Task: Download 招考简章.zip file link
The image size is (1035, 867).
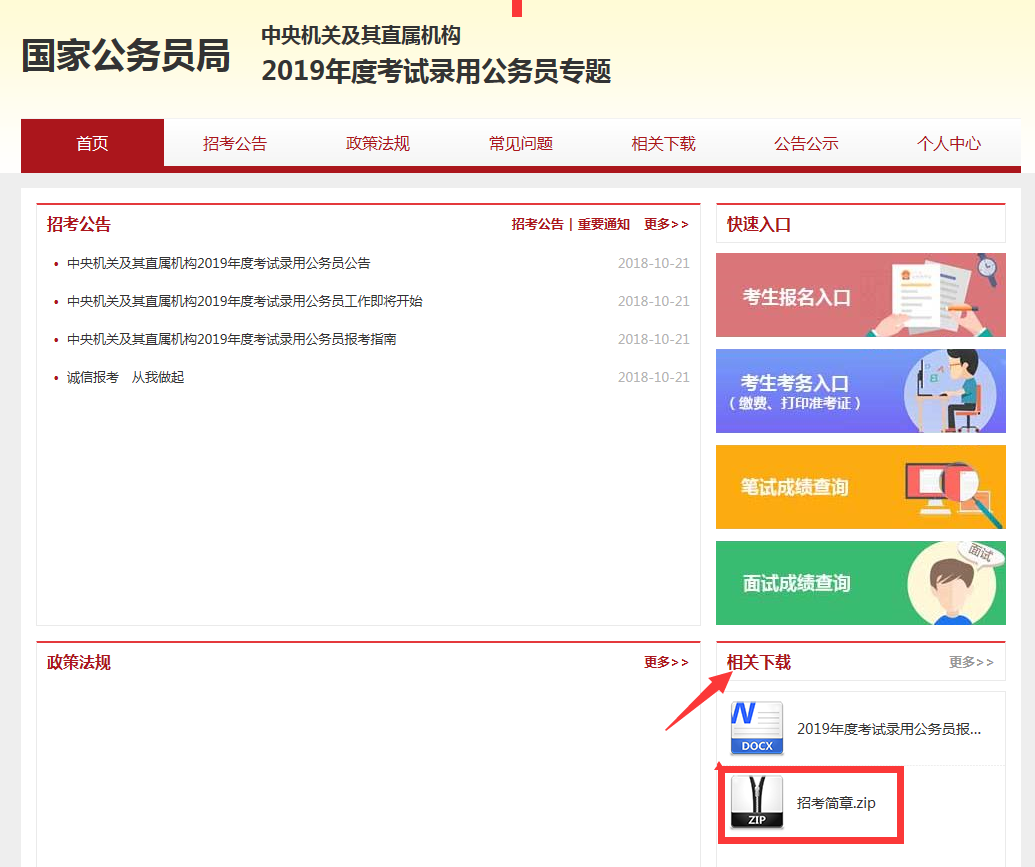Action: coord(836,803)
